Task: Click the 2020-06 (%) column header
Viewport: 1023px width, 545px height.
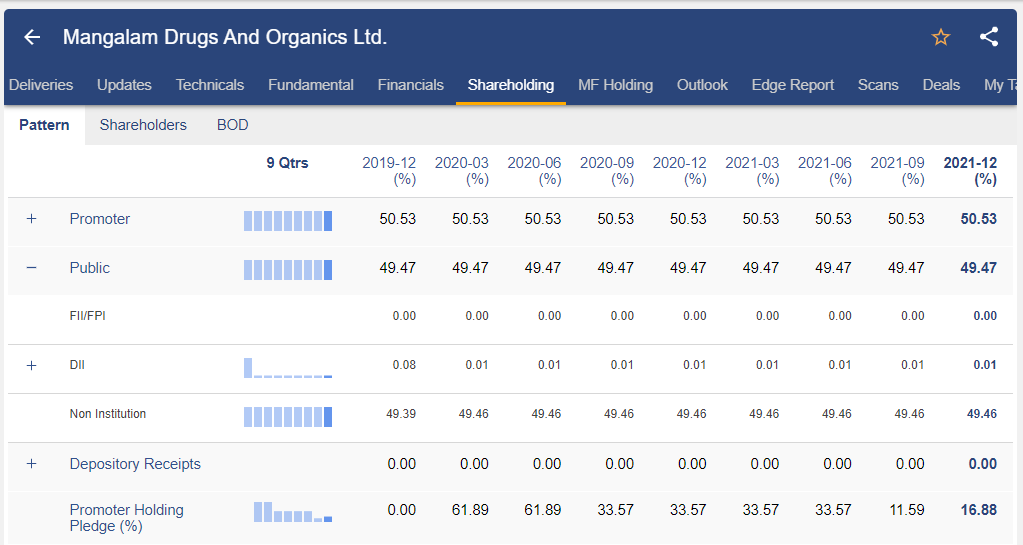Action: coord(534,171)
